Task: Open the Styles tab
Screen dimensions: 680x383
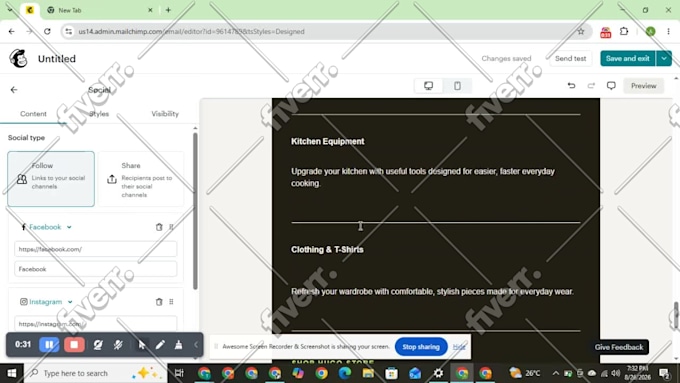Action: (x=99, y=114)
